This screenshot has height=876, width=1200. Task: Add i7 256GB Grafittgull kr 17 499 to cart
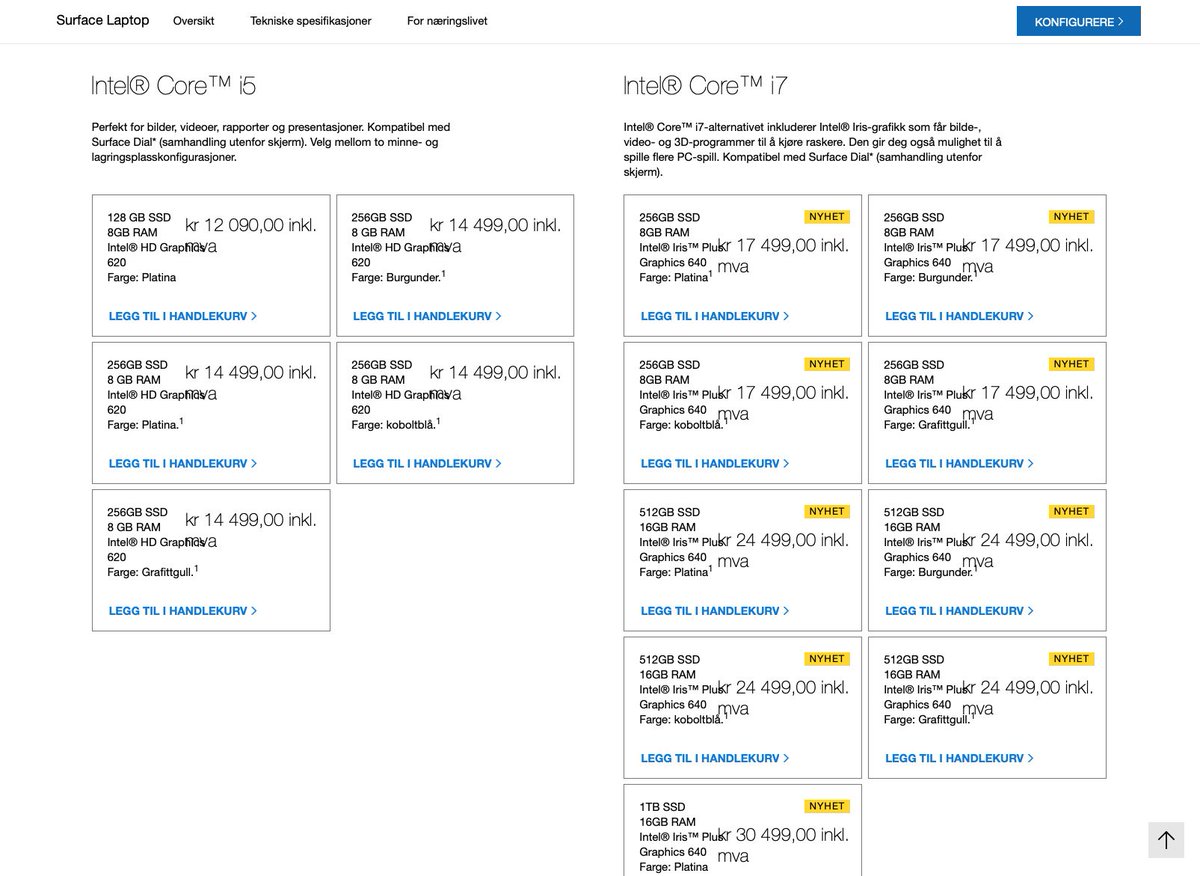(x=959, y=463)
